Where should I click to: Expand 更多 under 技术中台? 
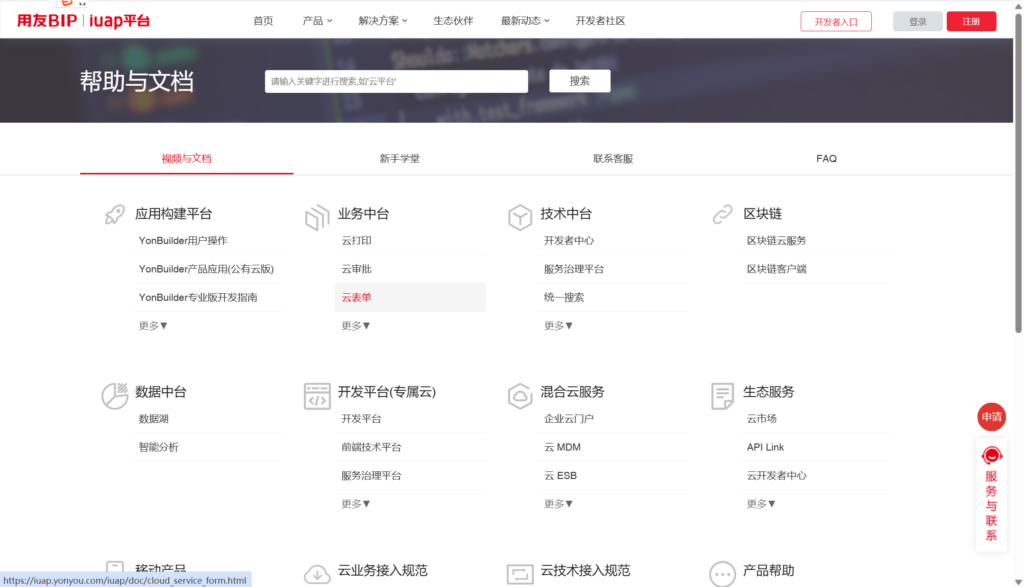(557, 325)
